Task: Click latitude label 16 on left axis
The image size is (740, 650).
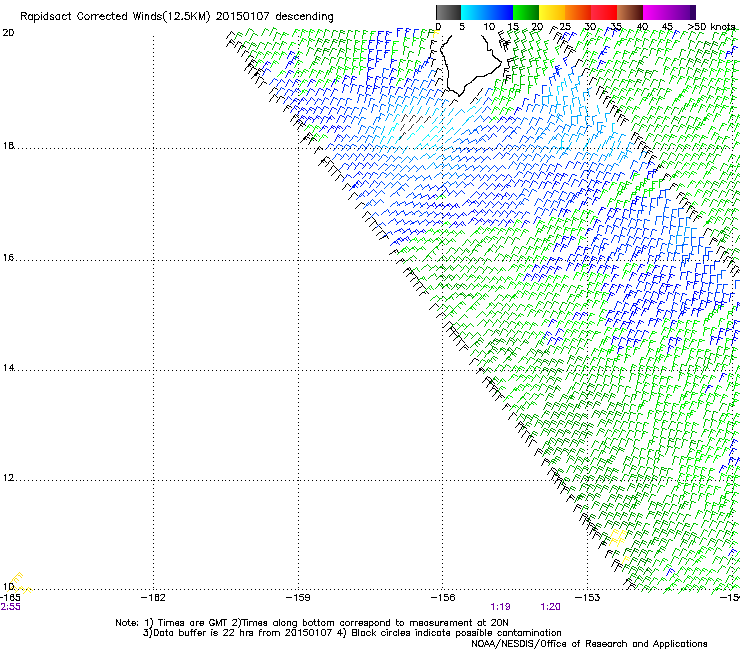Action: [x=8, y=257]
